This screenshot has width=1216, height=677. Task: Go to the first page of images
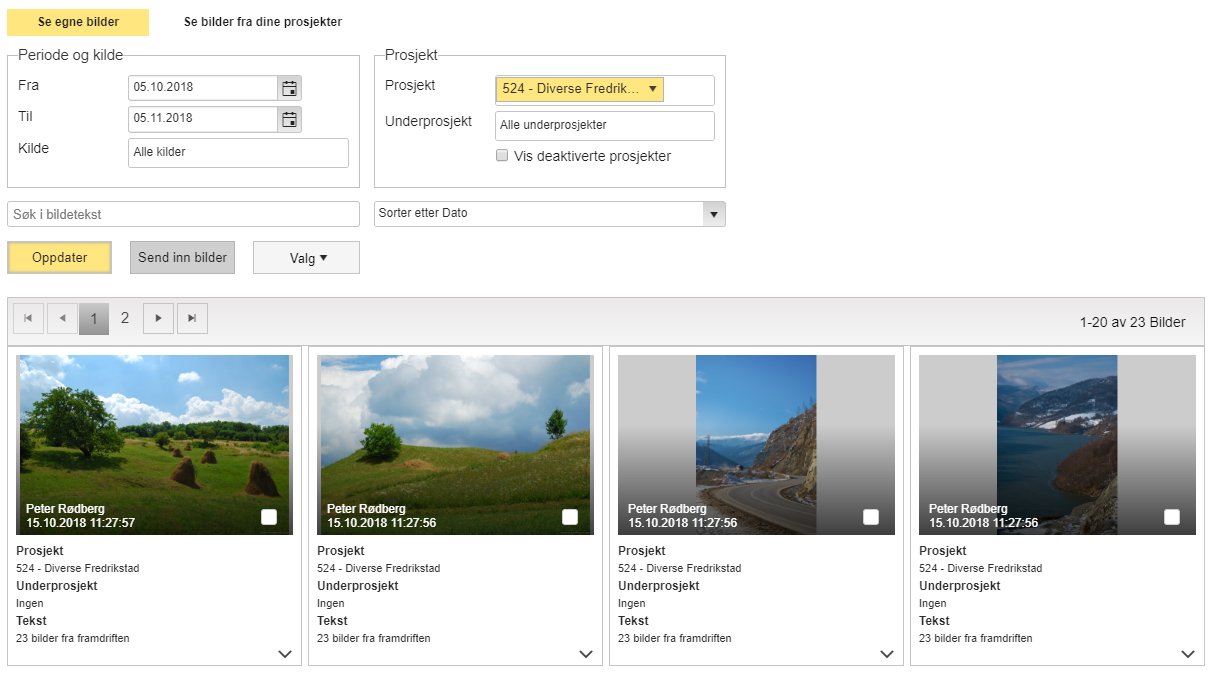coord(28,318)
